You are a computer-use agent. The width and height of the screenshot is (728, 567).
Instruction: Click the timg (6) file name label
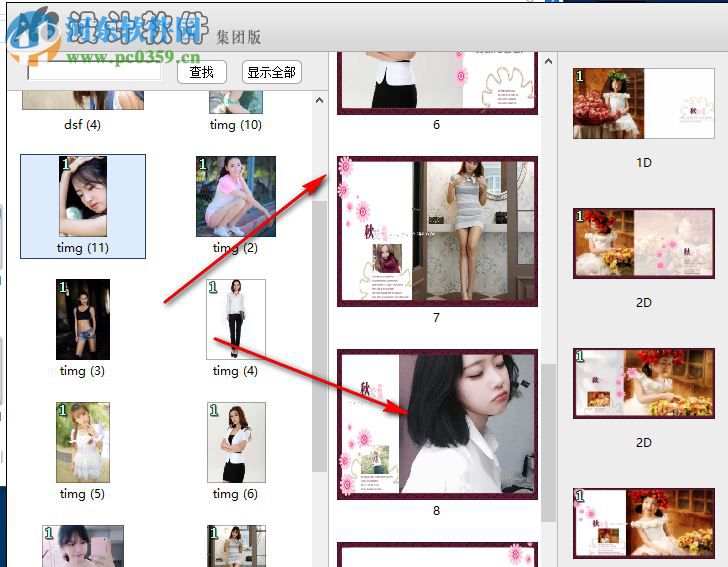(235, 494)
